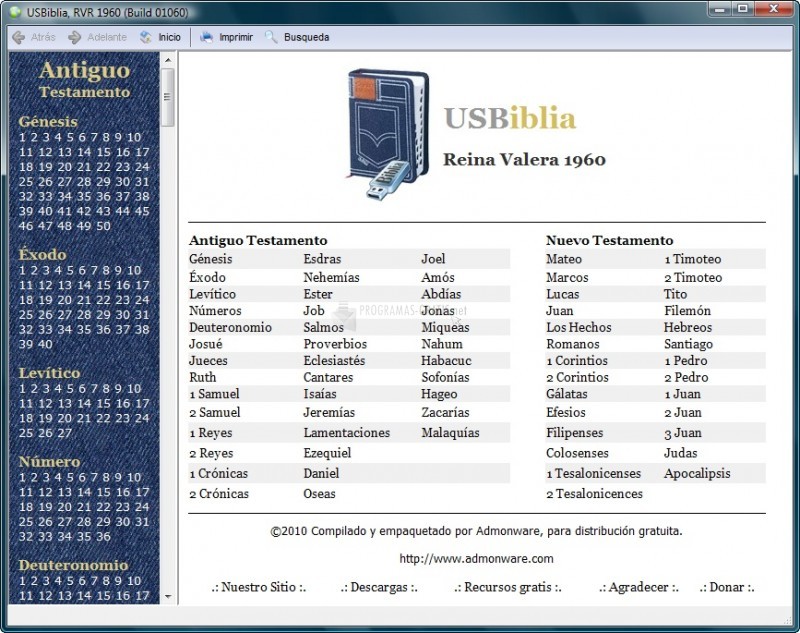This screenshot has width=800, height=633.
Task: Click the Descargas footer link
Action: (x=379, y=587)
